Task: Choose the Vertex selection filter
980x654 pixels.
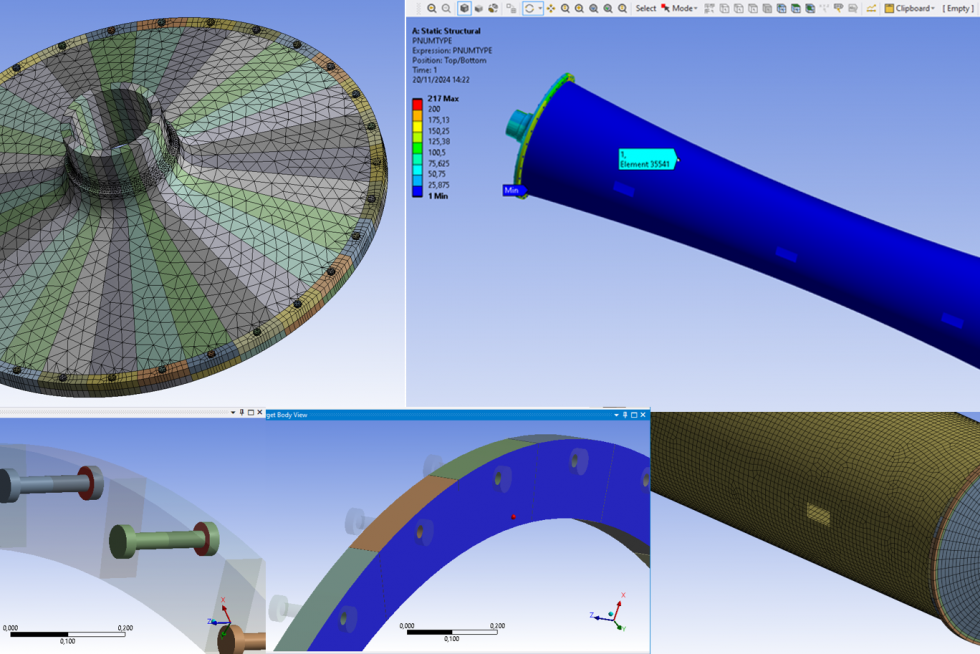Action: coord(724,8)
